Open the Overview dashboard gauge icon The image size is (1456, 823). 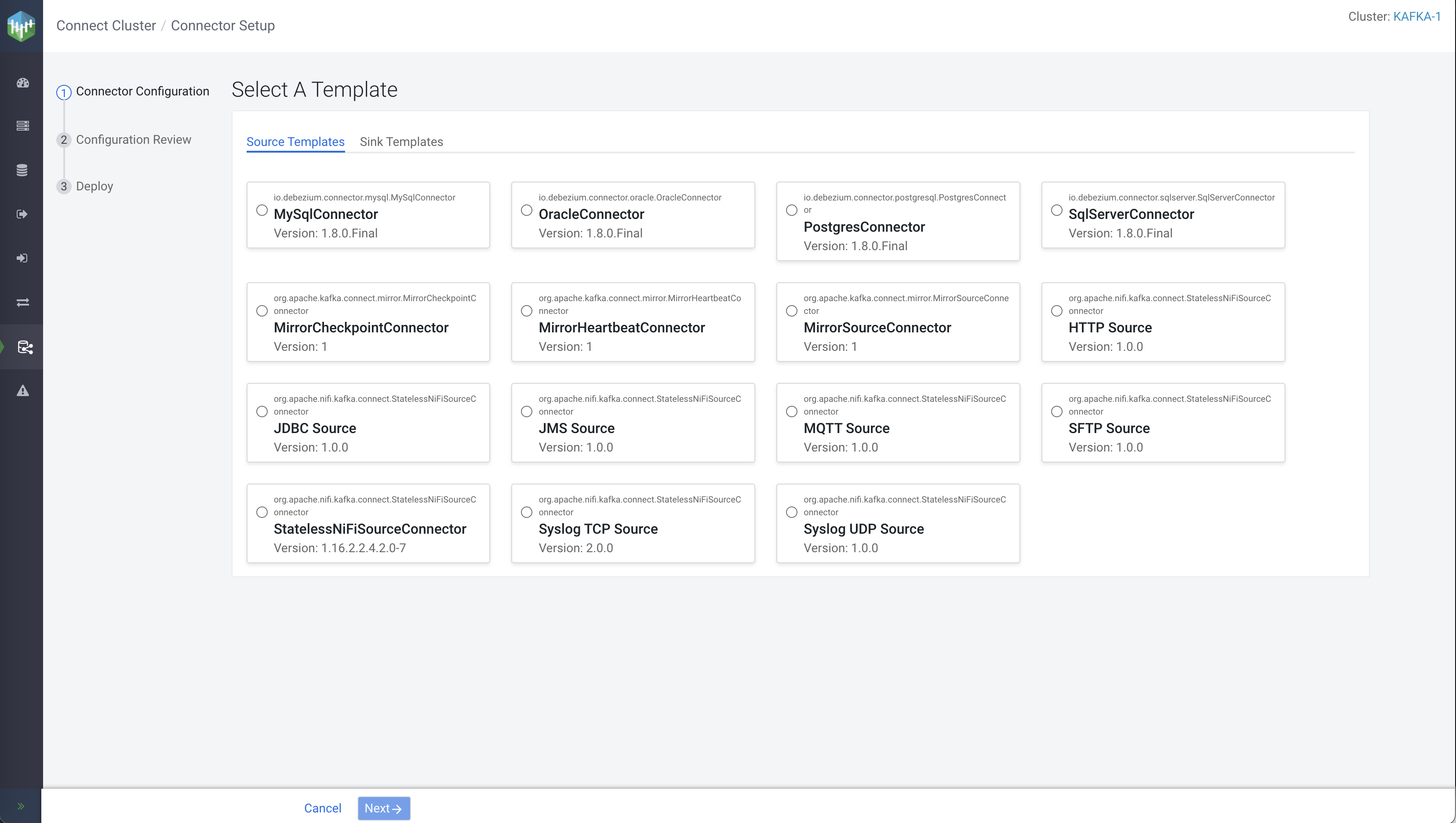tap(22, 83)
